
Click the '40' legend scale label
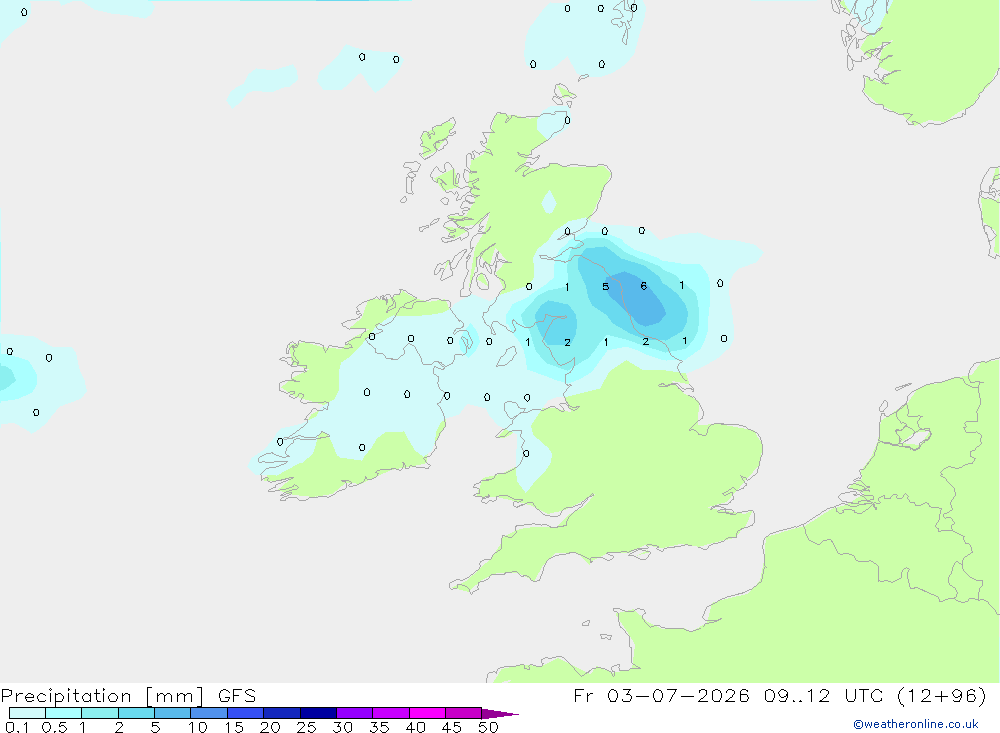pyautogui.click(x=416, y=727)
